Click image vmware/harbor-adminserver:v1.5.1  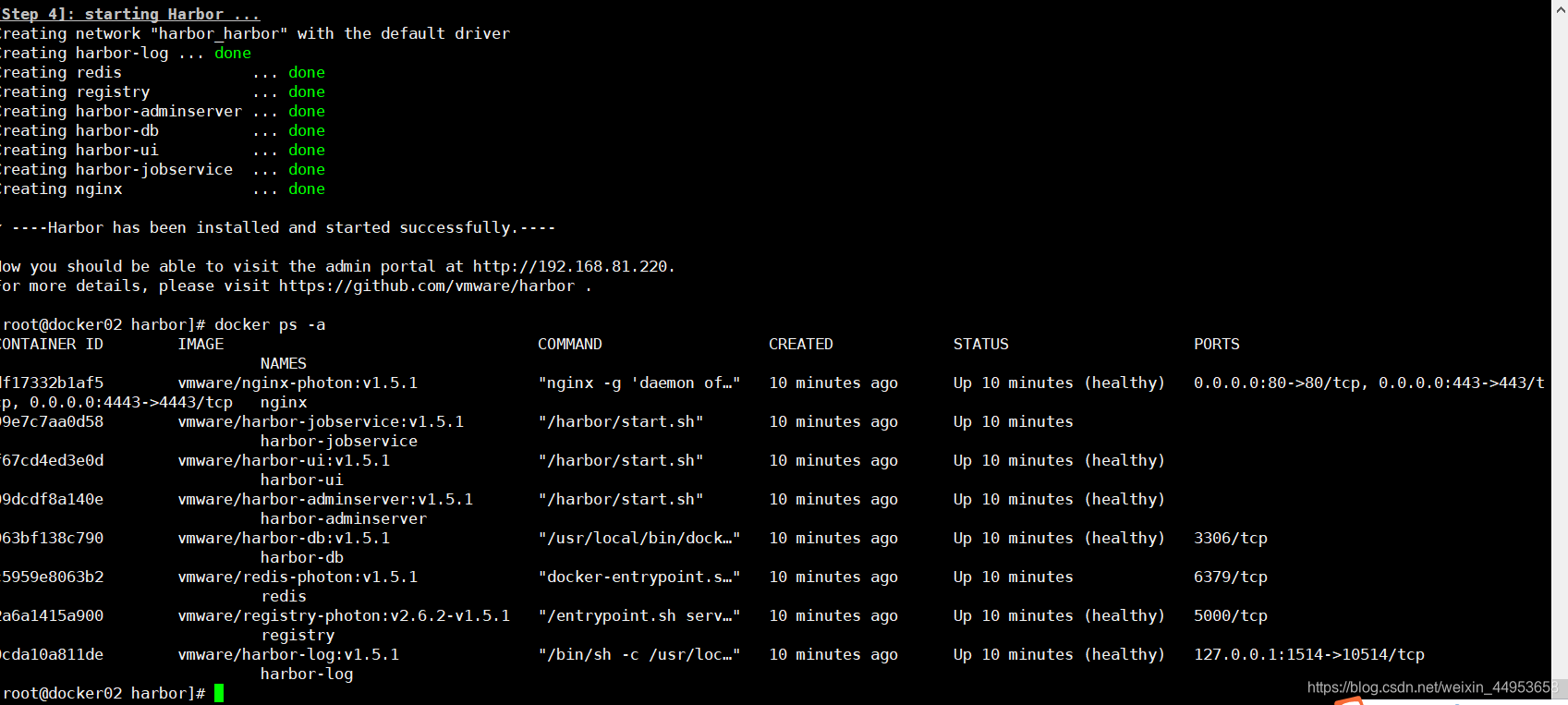click(x=325, y=499)
